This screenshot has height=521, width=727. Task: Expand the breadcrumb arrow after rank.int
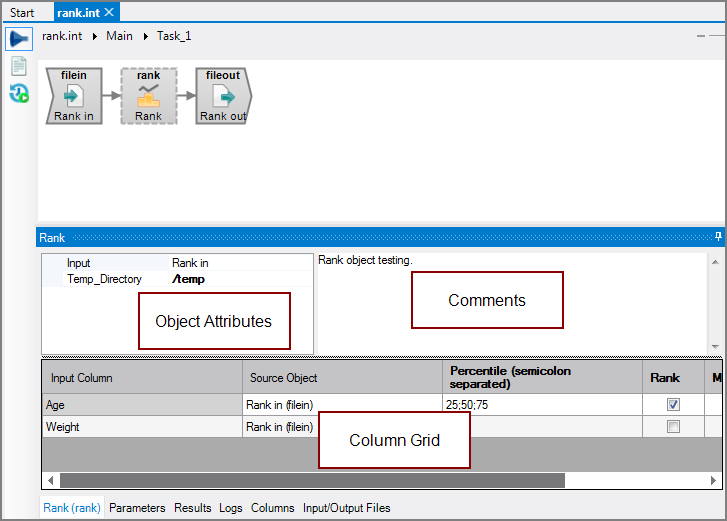pyautogui.click(x=95, y=36)
